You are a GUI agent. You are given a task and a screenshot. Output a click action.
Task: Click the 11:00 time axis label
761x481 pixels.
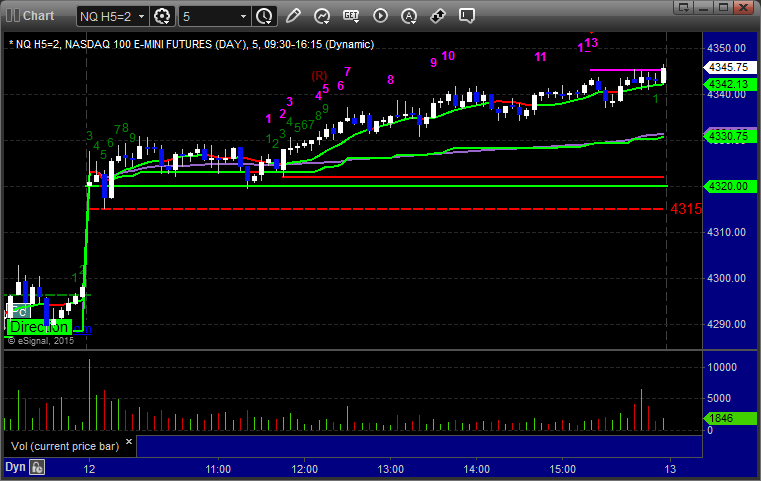click(218, 469)
